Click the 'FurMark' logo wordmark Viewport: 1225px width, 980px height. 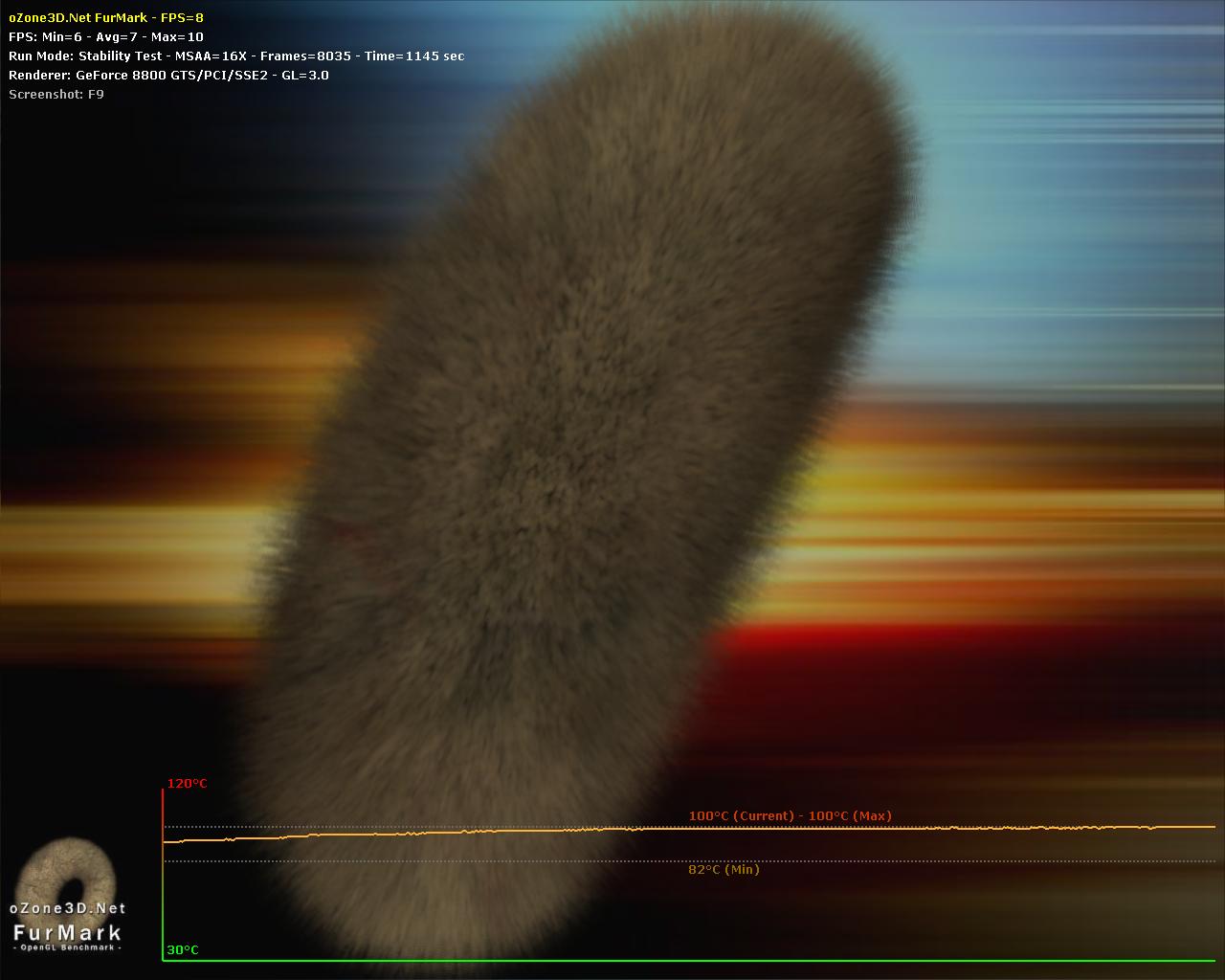68,932
